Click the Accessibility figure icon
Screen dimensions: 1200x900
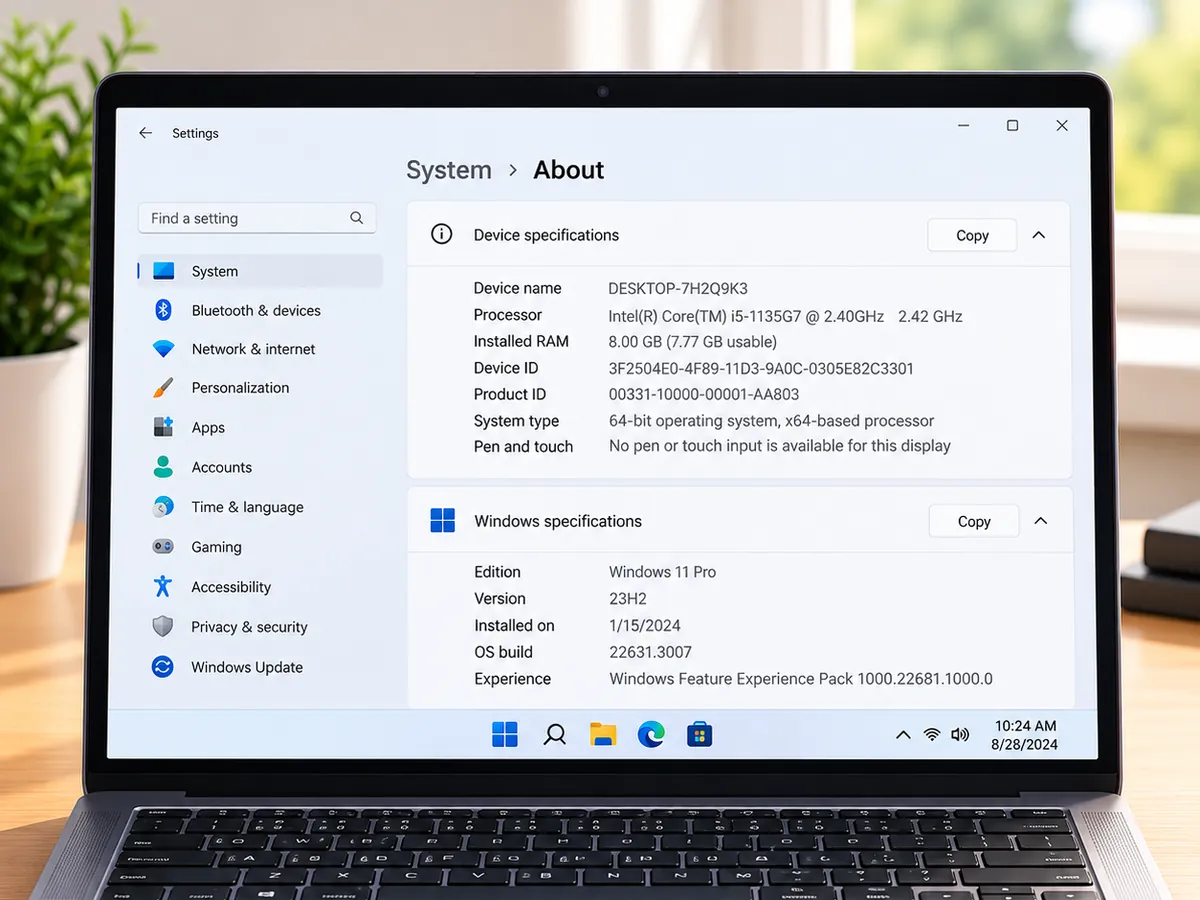tap(163, 586)
